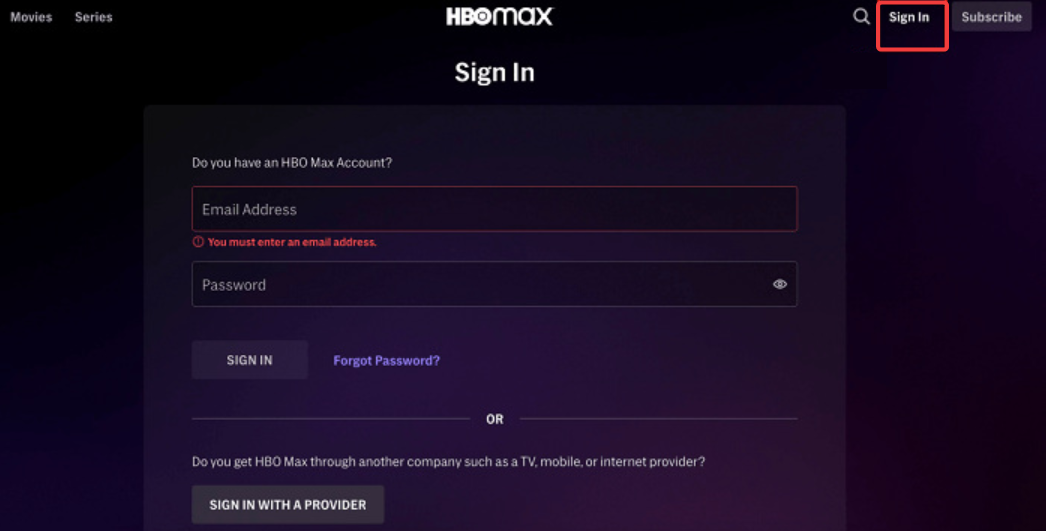The height and width of the screenshot is (531, 1046).
Task: Go to the Series section
Action: (x=94, y=17)
